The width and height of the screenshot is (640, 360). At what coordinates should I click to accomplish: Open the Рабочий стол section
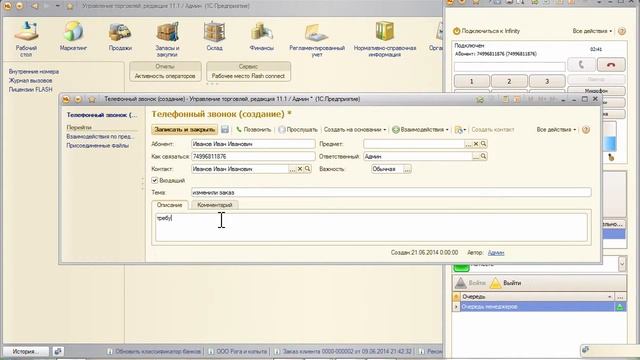tap(26, 40)
